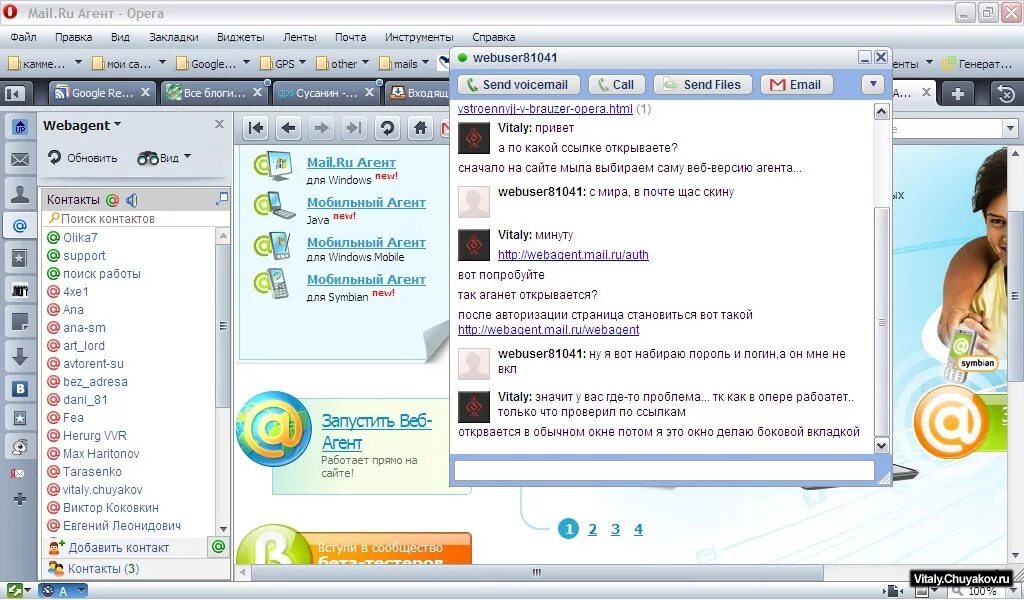
Task: Click Обновить refresh in Webagent panel
Action: pyautogui.click(x=82, y=158)
